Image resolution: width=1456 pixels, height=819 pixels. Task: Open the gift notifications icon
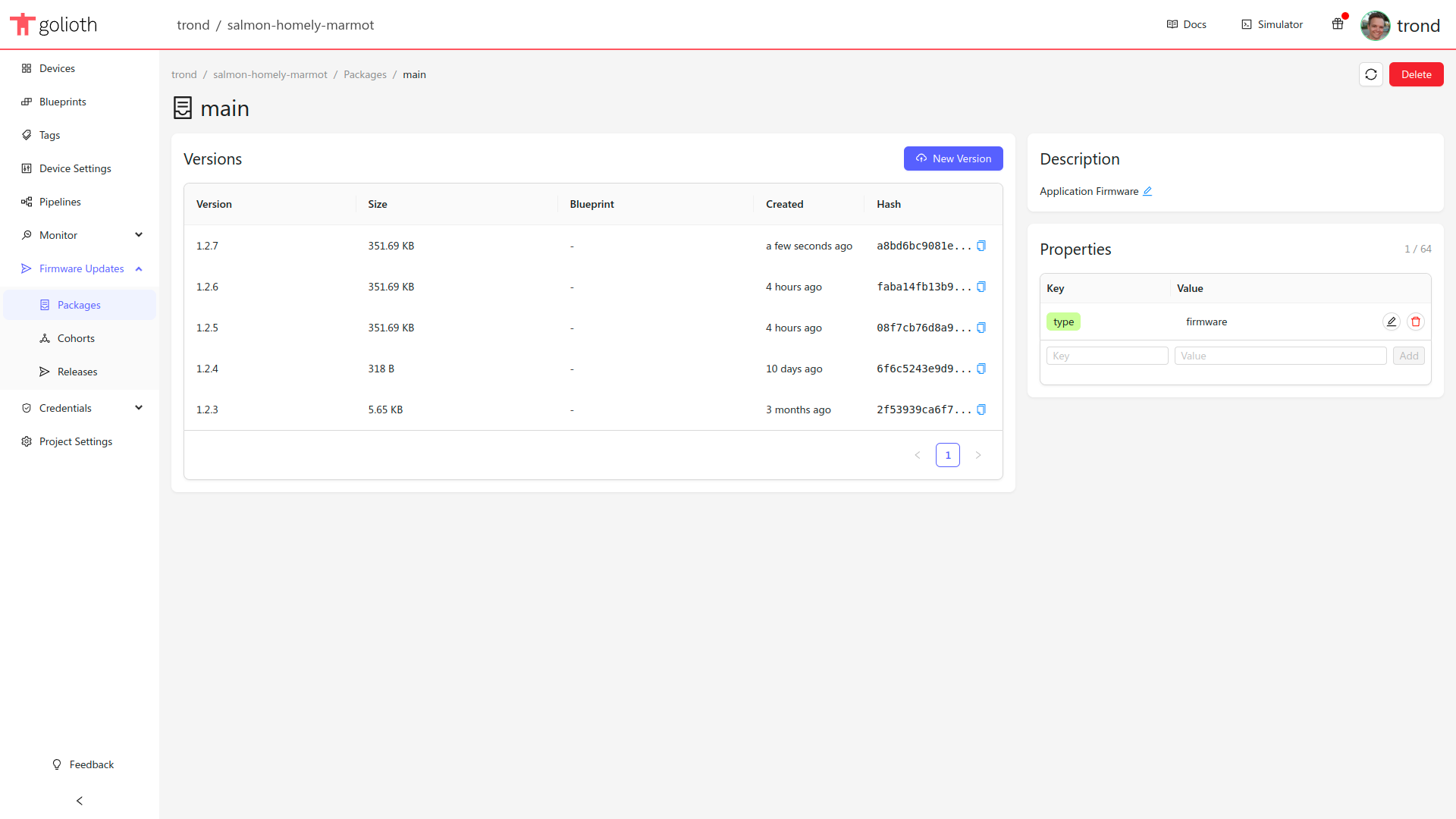[1338, 24]
